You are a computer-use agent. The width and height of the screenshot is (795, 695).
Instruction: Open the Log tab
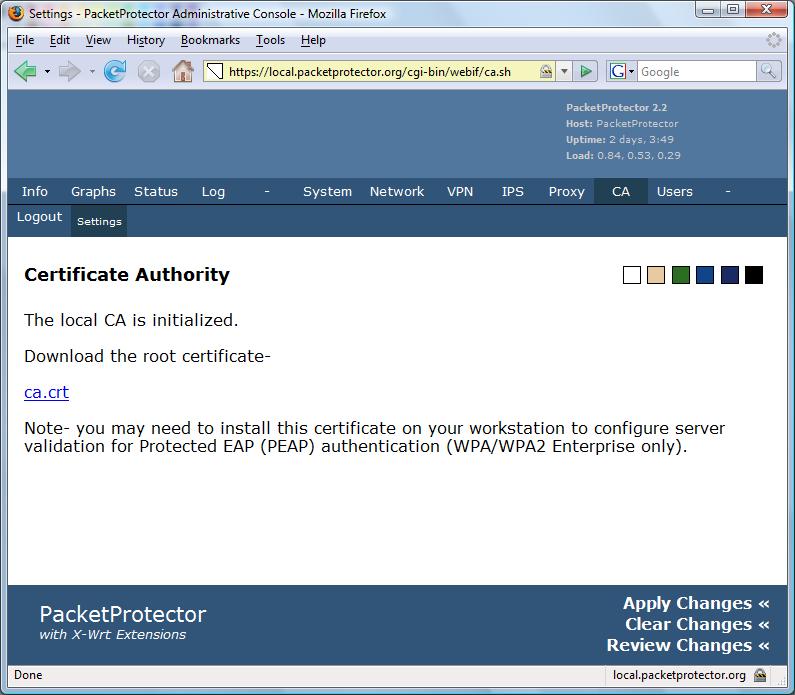coord(213,192)
